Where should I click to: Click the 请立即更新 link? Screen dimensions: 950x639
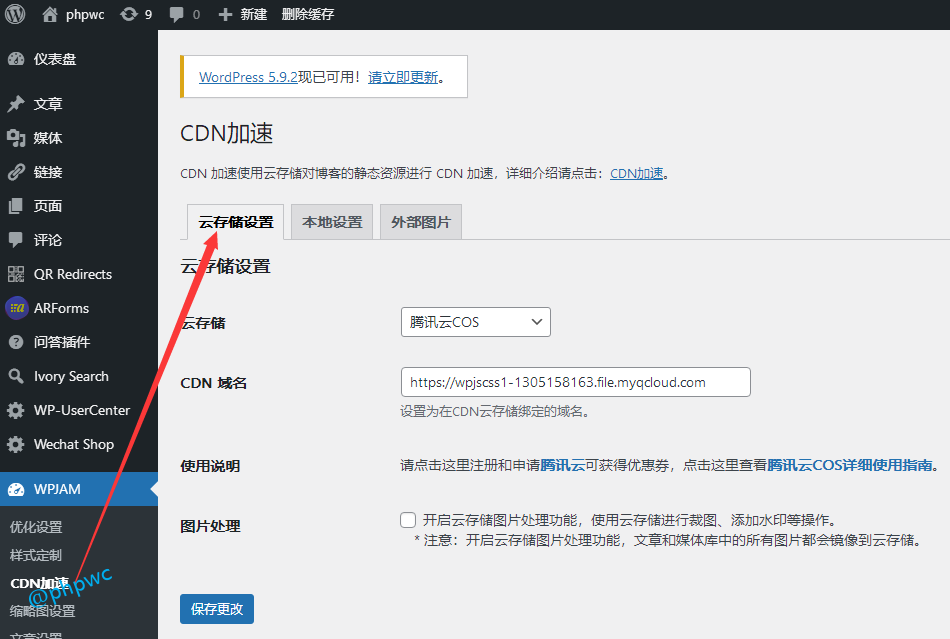pyautogui.click(x=403, y=78)
